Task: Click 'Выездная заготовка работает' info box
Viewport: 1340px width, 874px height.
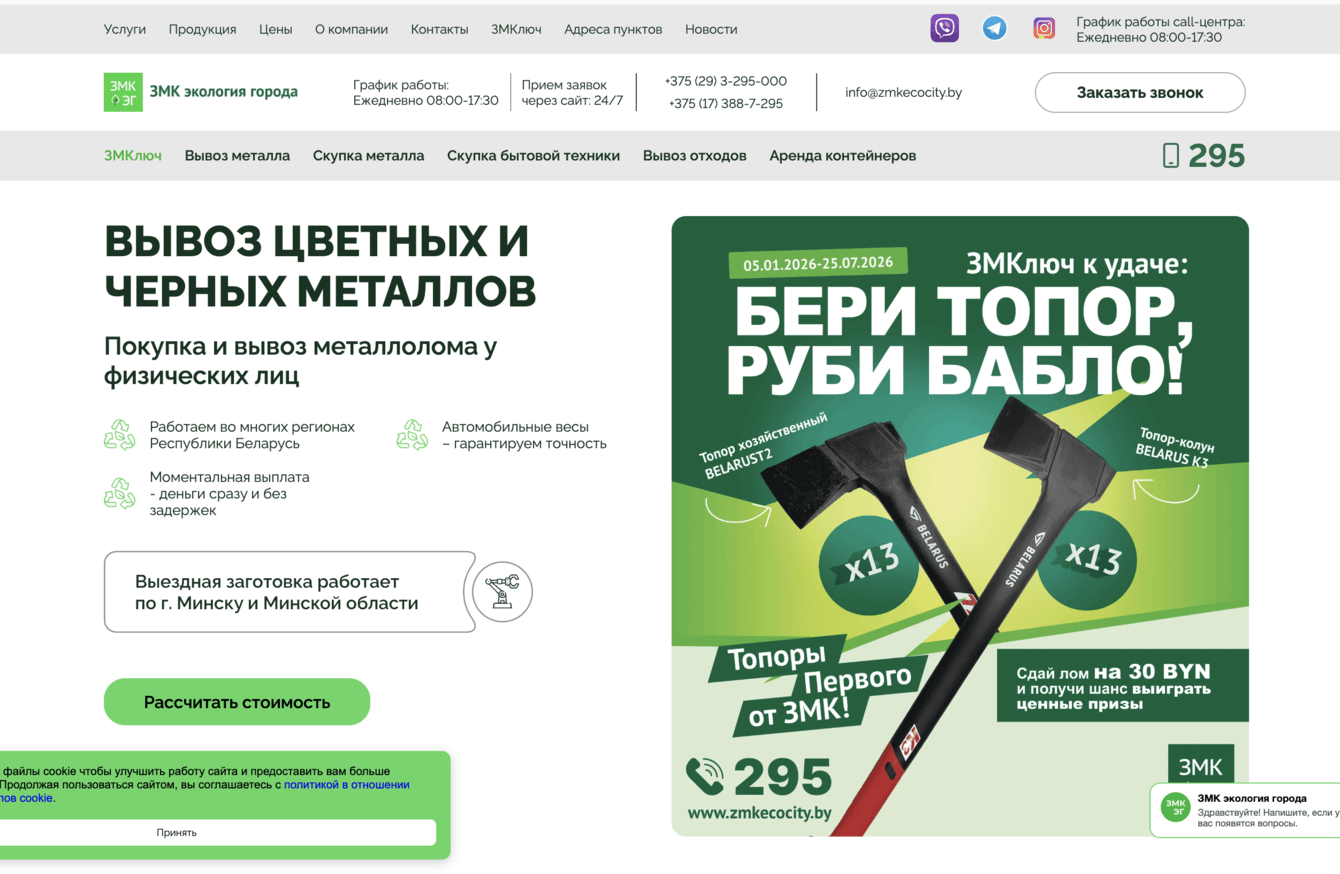Action: coord(290,592)
